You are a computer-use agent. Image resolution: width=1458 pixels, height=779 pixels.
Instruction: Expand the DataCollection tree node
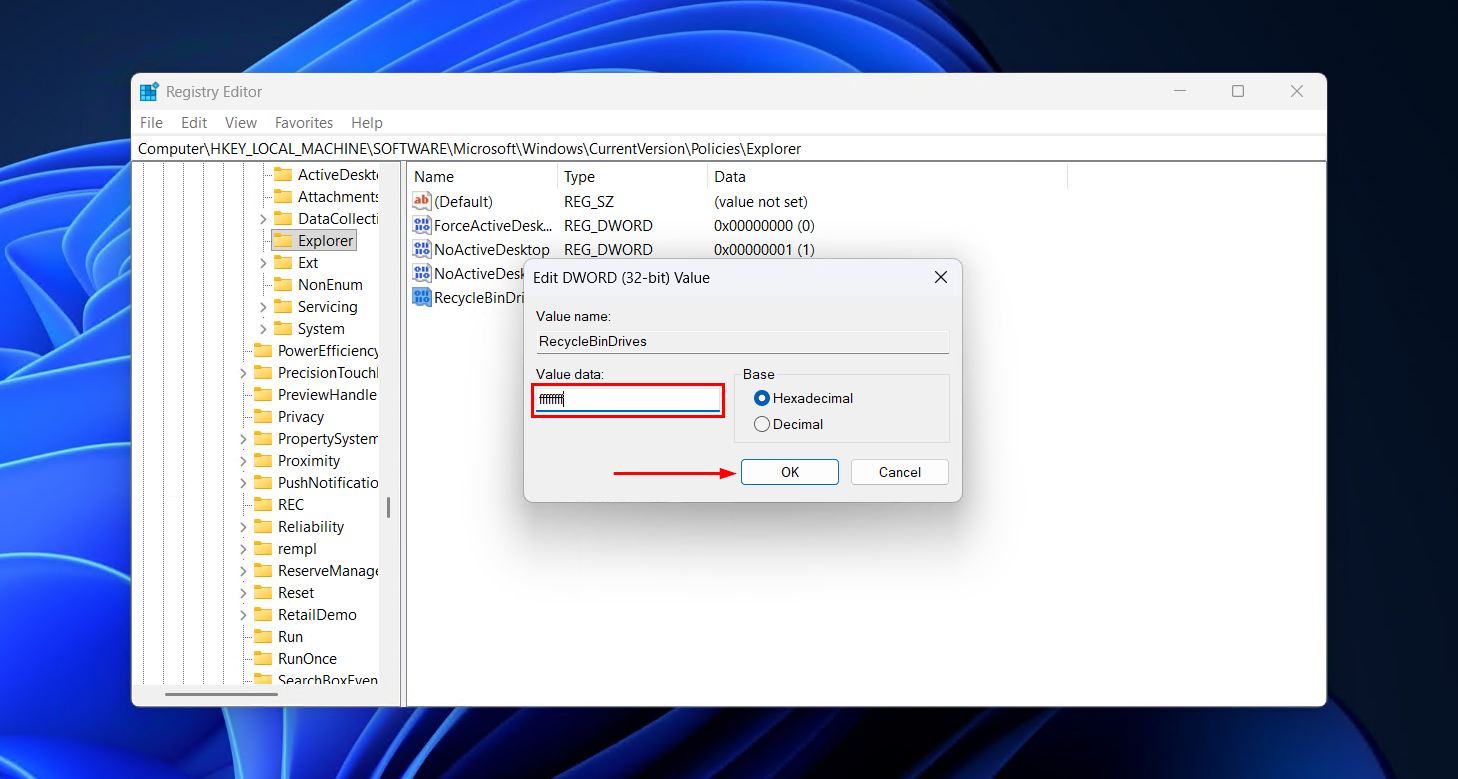coord(263,219)
